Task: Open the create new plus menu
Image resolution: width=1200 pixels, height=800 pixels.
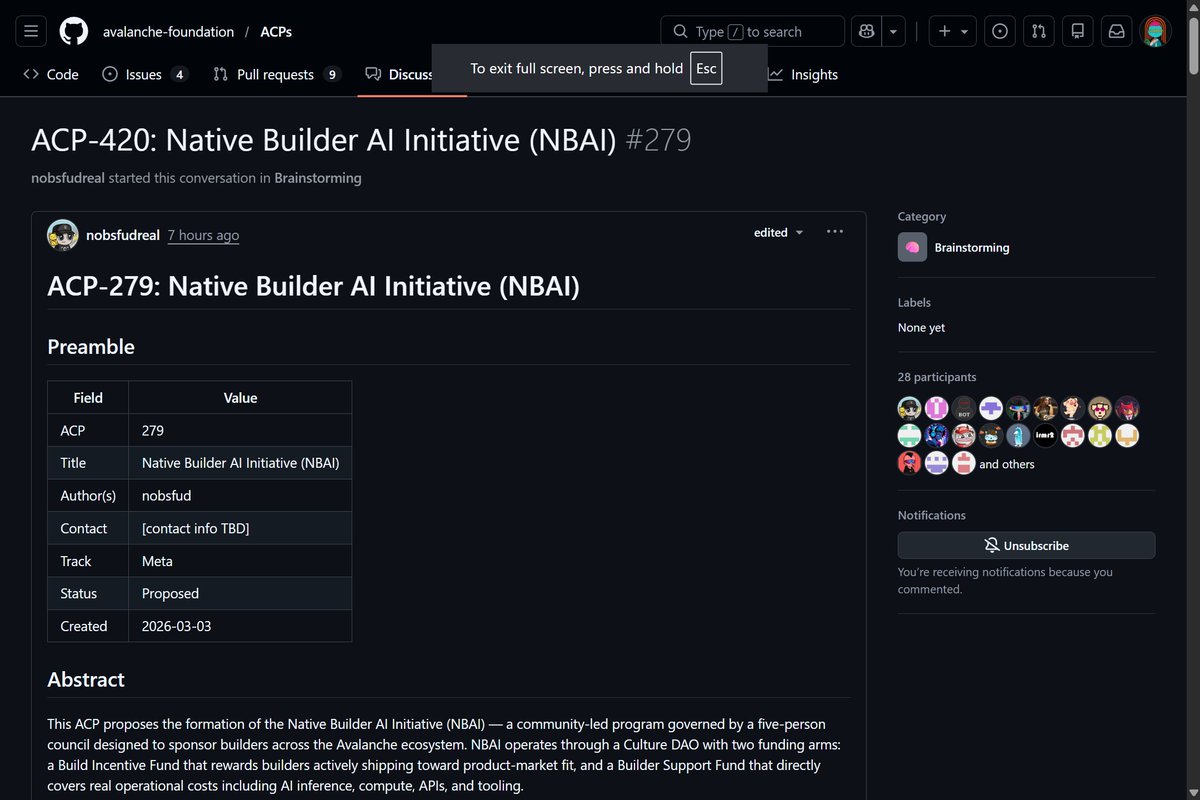Action: 952,31
